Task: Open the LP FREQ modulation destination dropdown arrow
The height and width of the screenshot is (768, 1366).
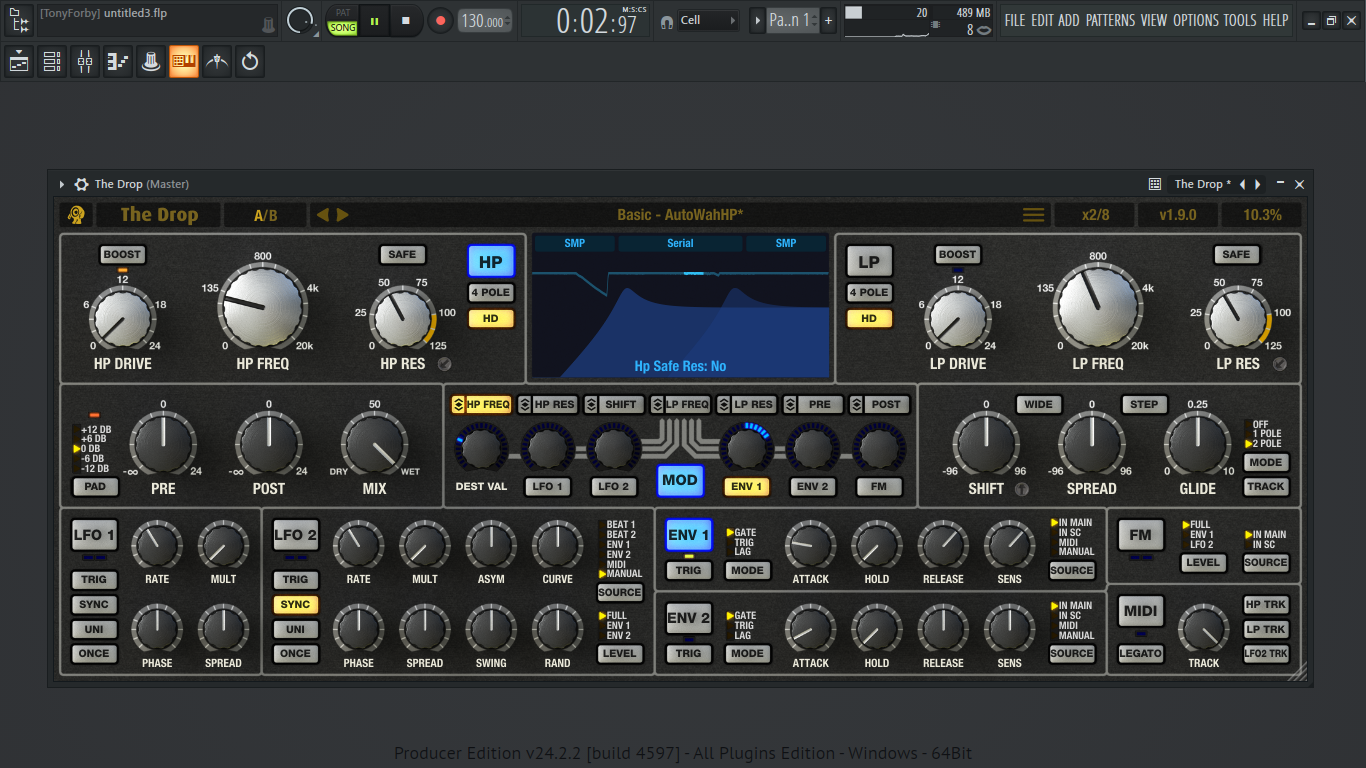Action: 657,405
